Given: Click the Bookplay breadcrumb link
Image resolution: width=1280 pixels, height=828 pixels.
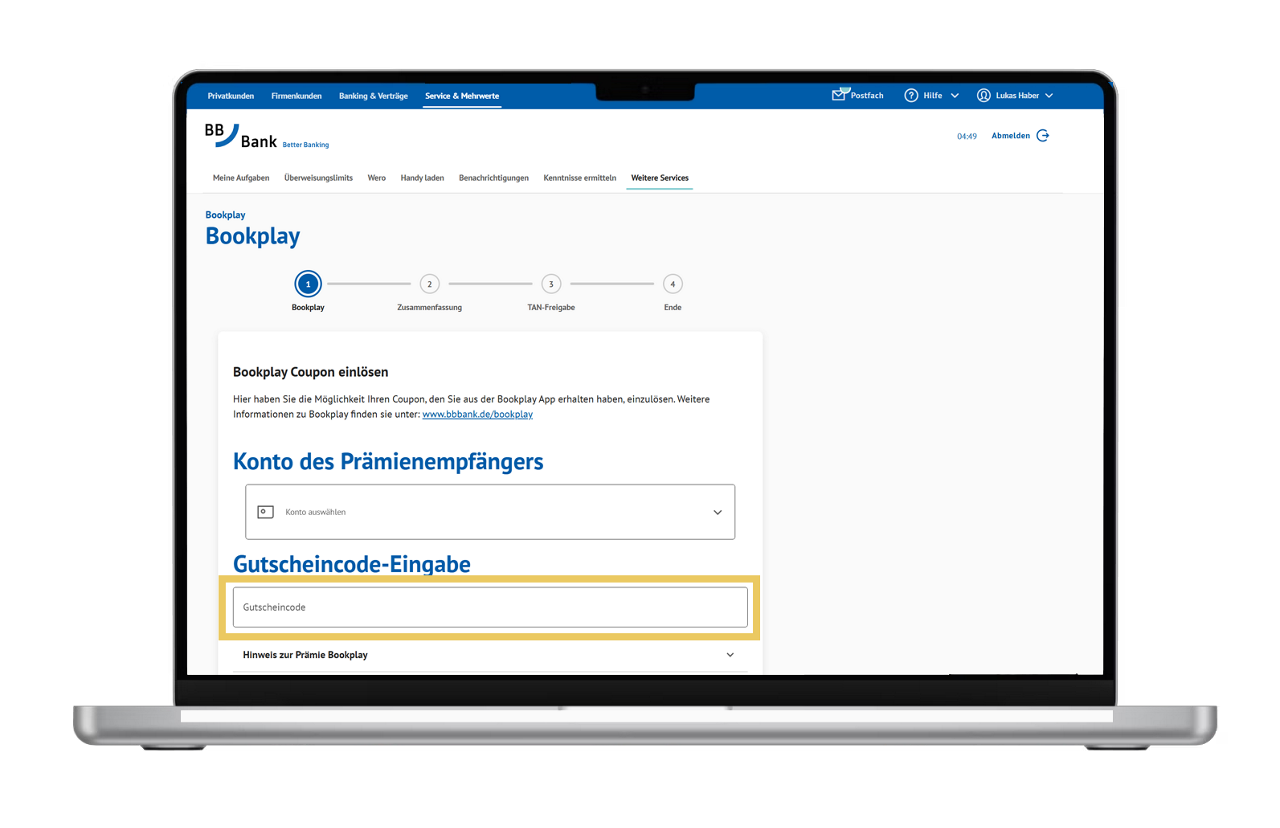Looking at the screenshot, I should (x=225, y=215).
